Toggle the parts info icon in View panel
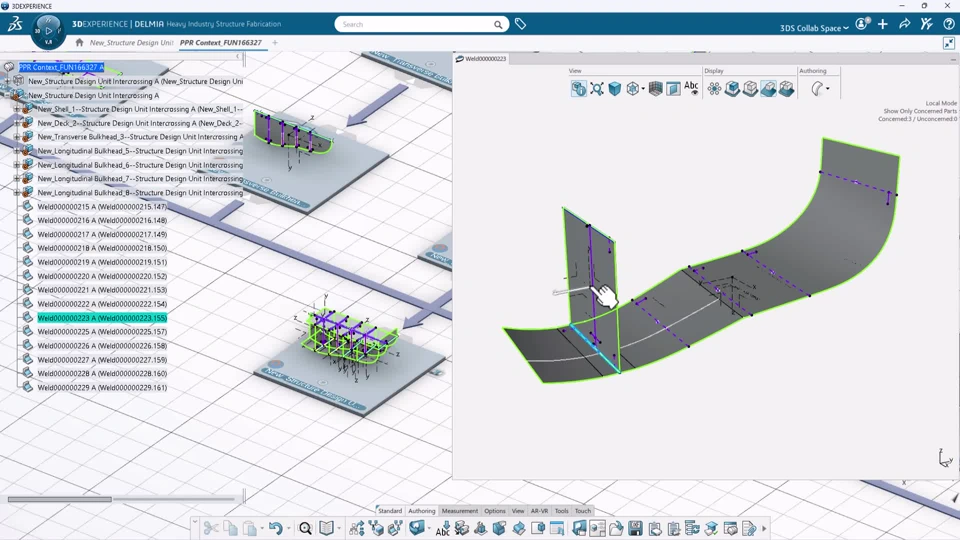Viewport: 960px width, 540px height. tap(579, 89)
